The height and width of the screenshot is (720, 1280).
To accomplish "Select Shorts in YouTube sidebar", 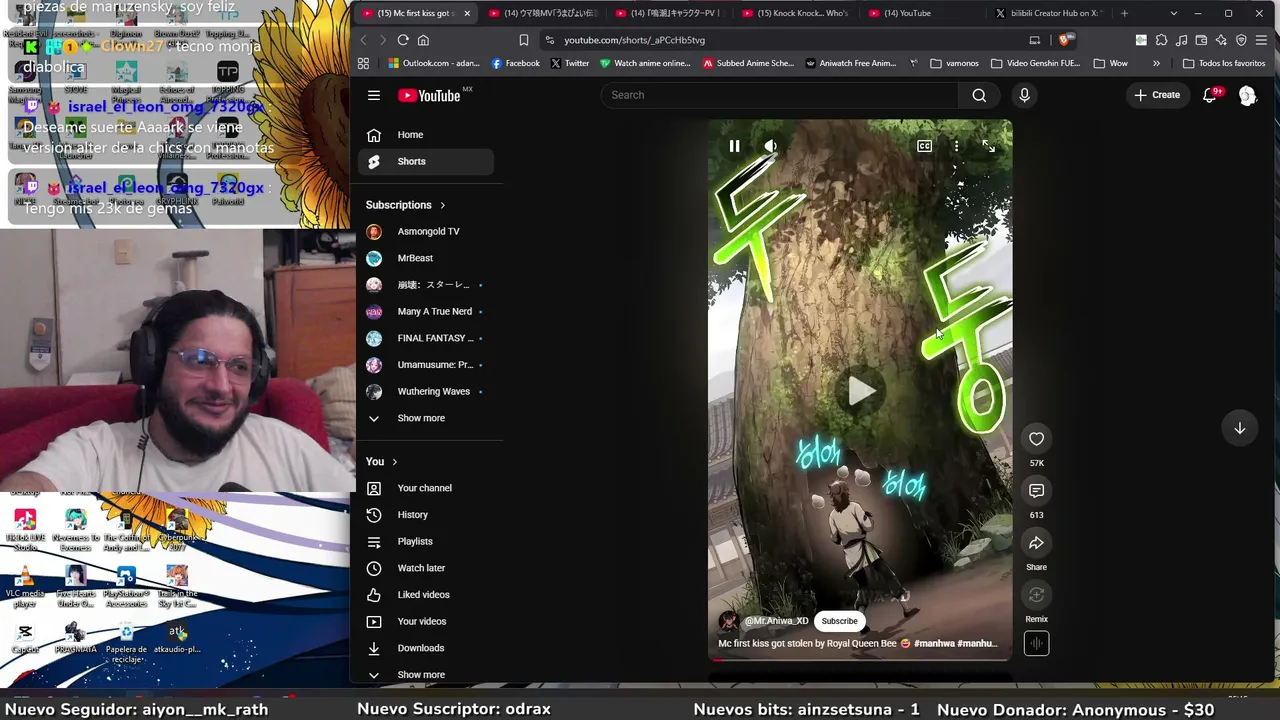I will [x=426, y=161].
